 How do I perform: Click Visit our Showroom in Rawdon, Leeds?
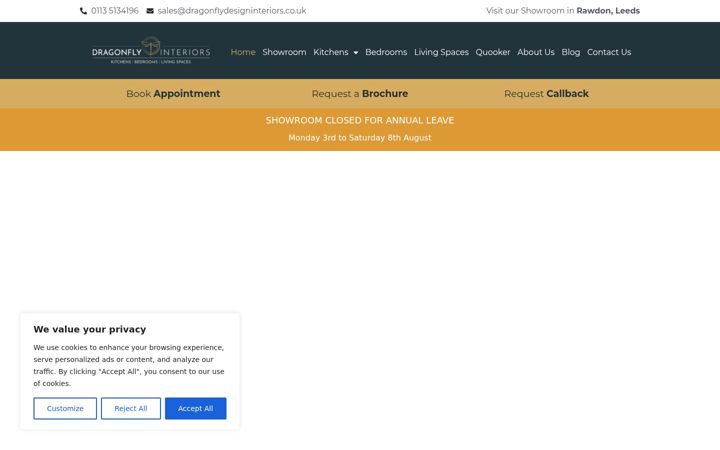tap(563, 11)
